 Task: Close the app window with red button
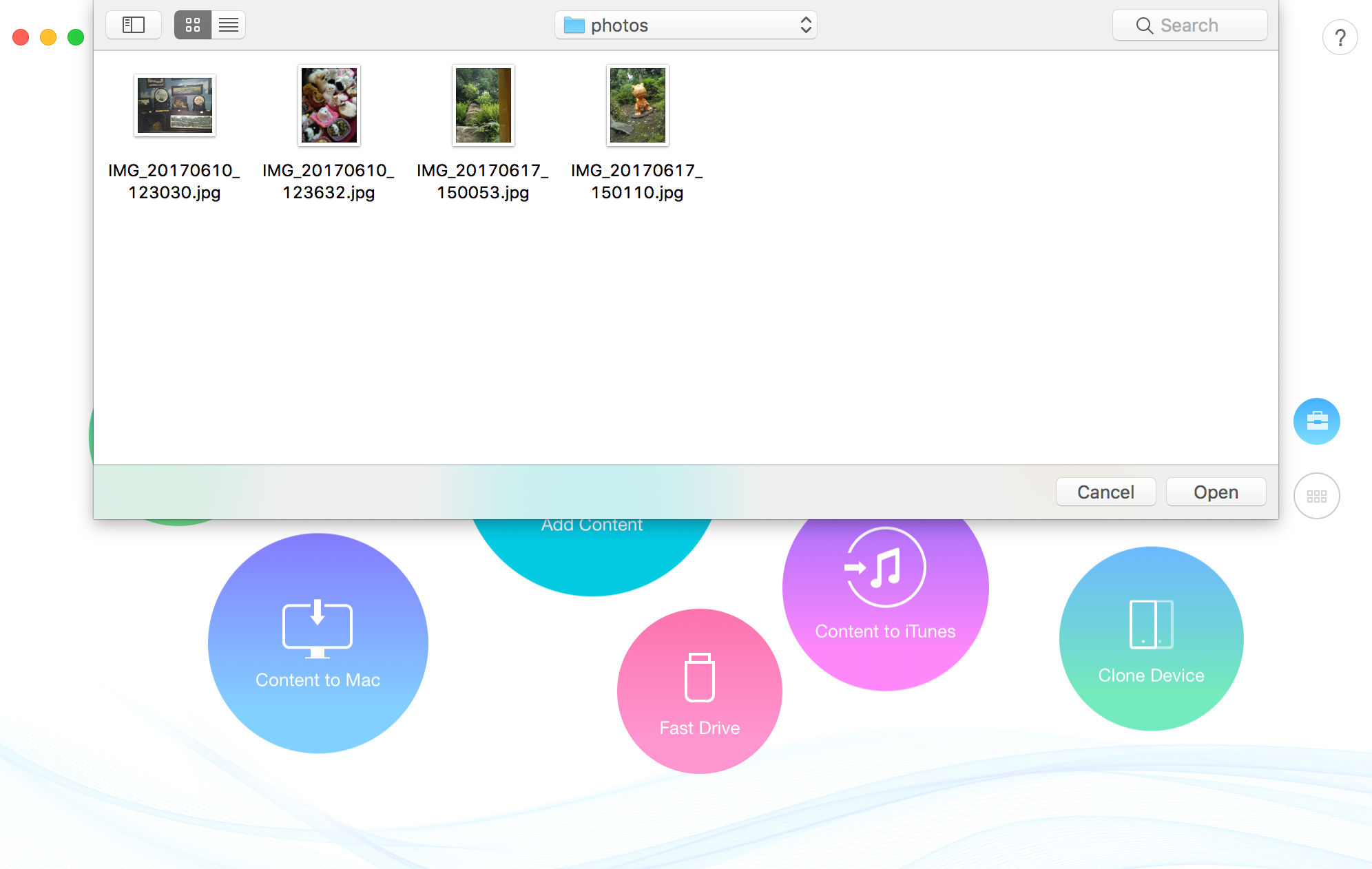tap(21, 37)
